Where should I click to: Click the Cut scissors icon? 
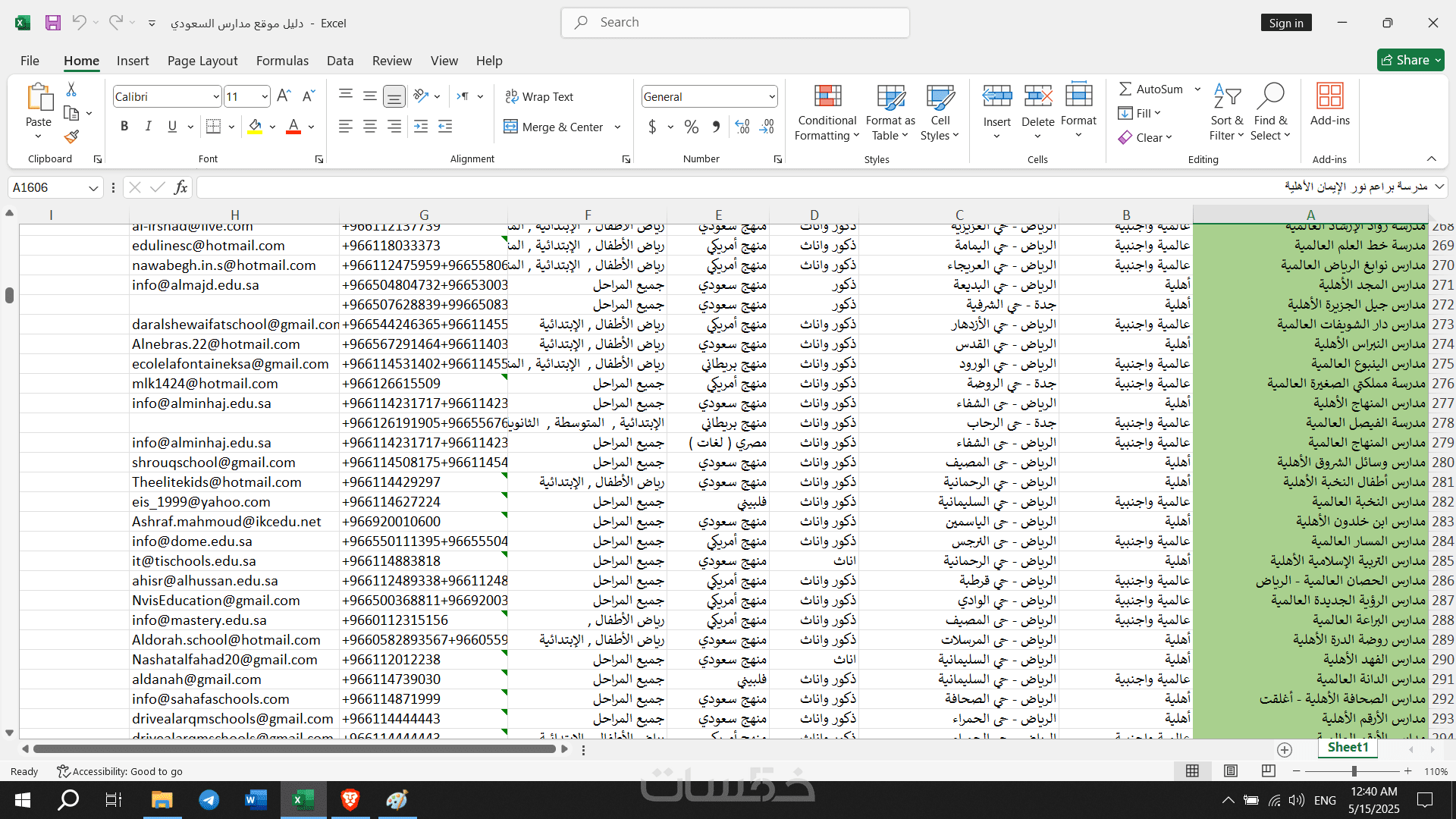[x=71, y=89]
